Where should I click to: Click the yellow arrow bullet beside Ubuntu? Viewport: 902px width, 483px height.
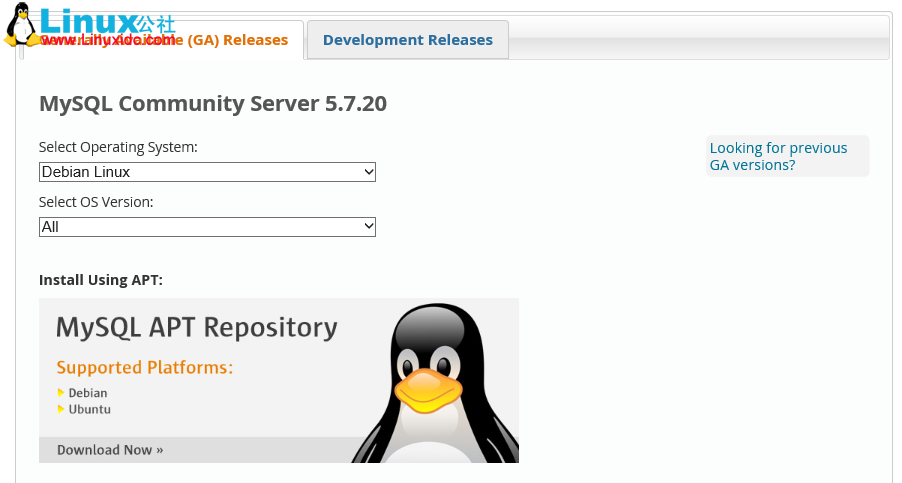pos(60,409)
